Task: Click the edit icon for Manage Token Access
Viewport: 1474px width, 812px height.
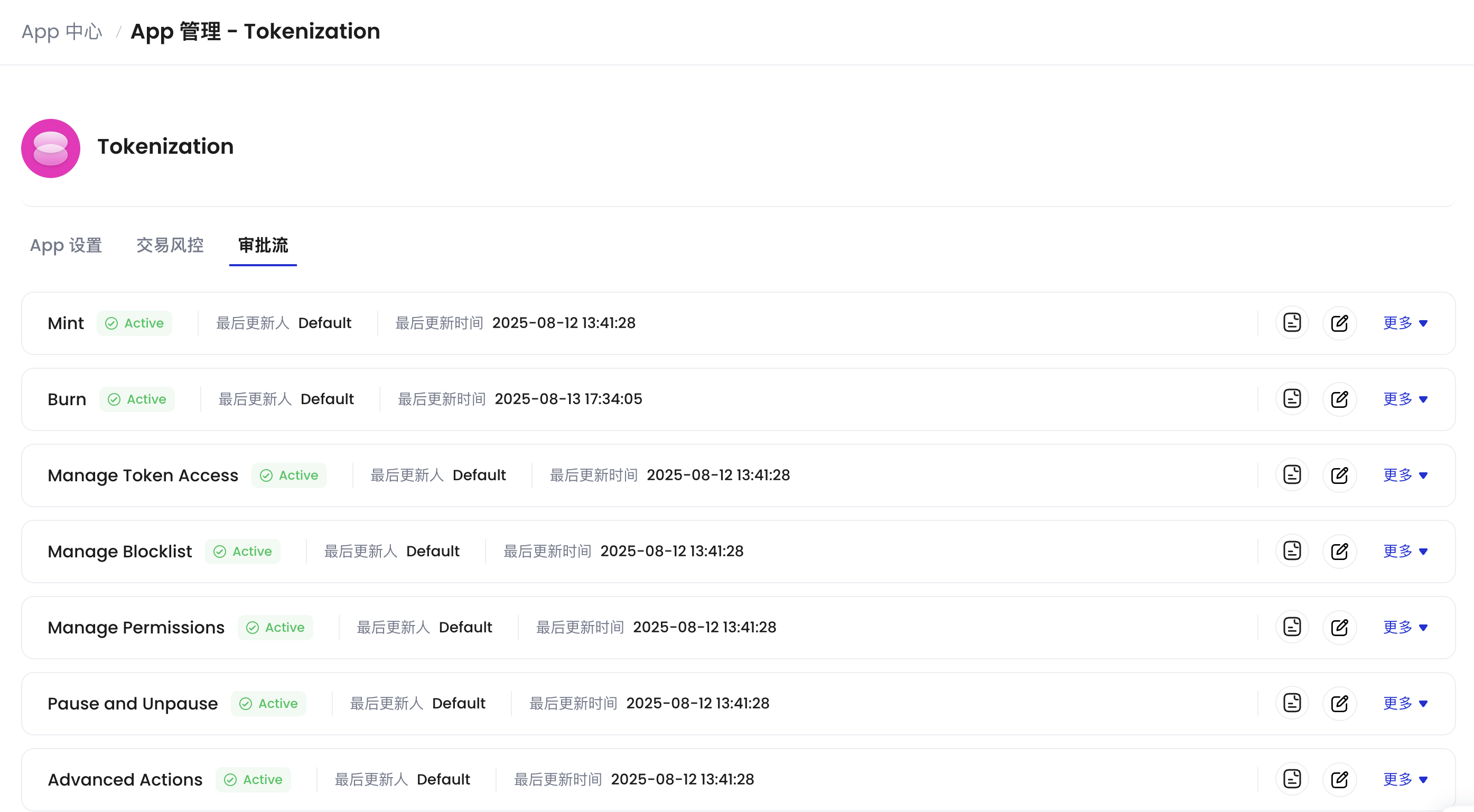Action: pos(1340,474)
